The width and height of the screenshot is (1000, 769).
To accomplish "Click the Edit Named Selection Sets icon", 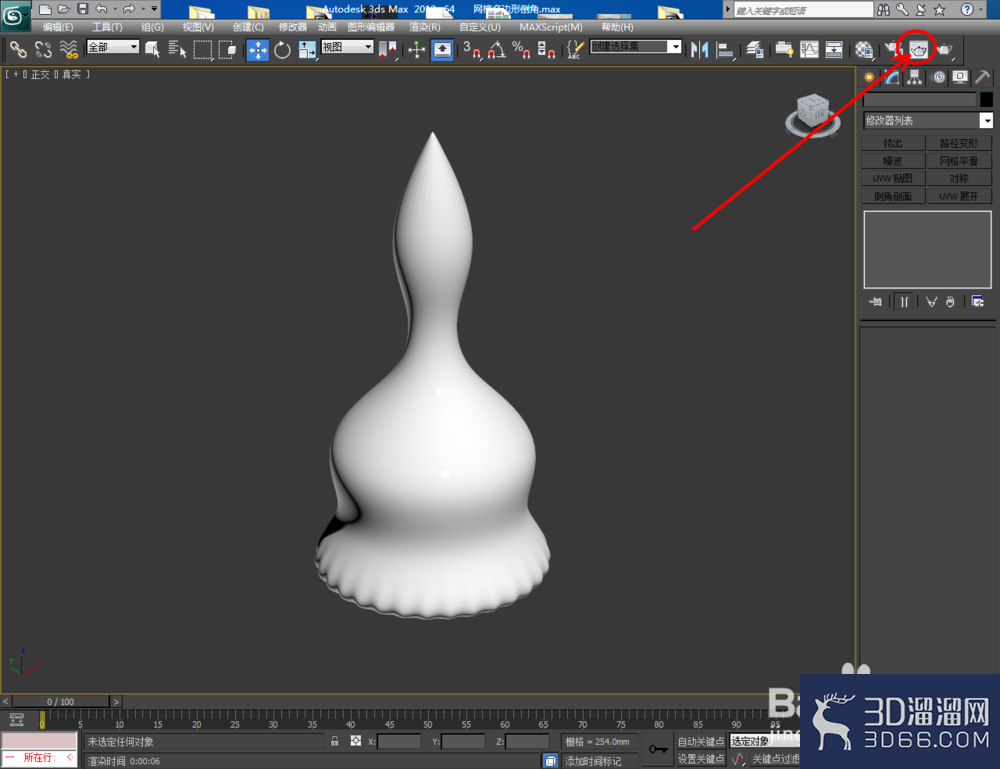I will pos(575,50).
